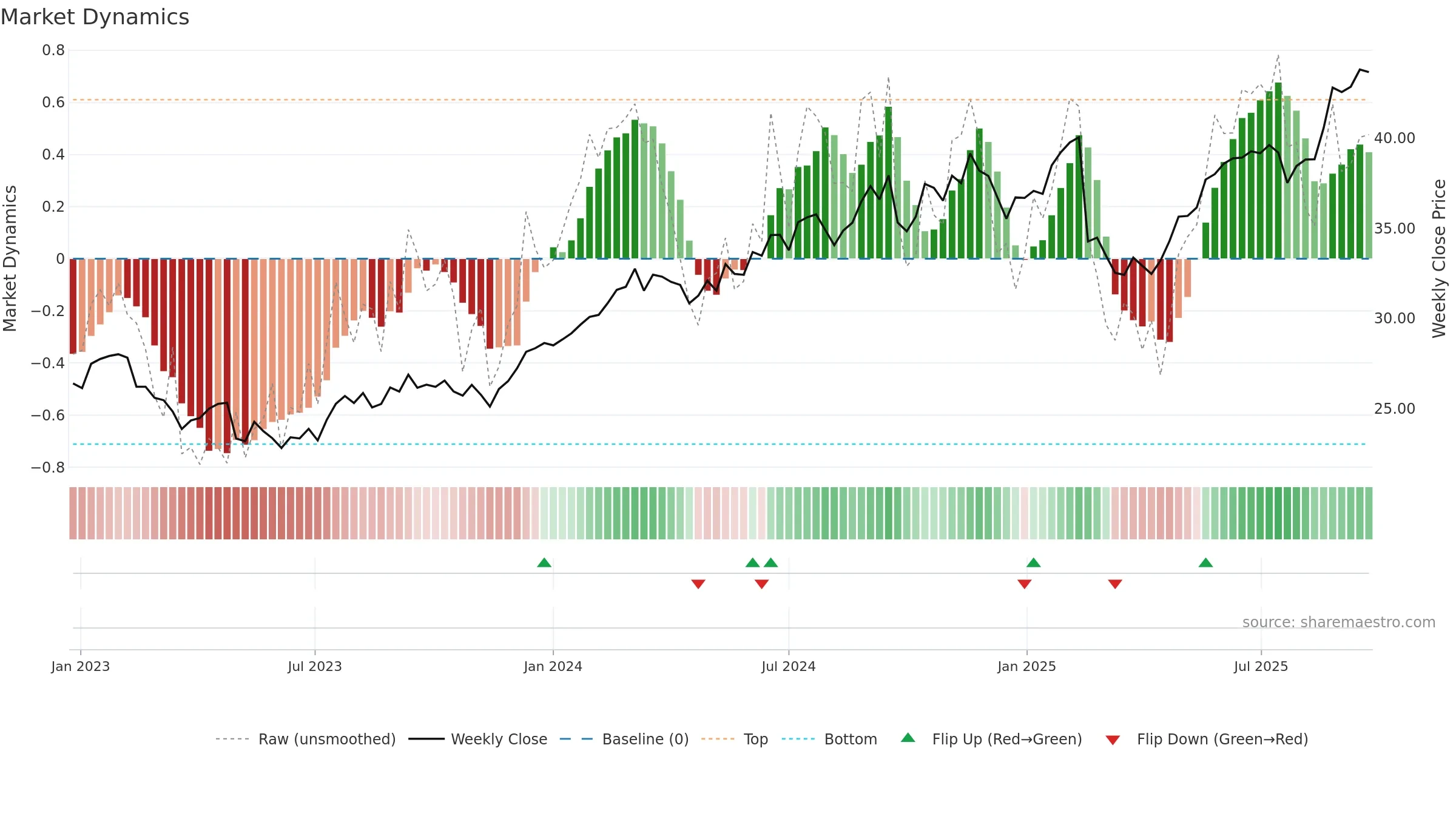This screenshot has width=1456, height=819.
Task: Toggle the Baseline (0) legend entry
Action: pos(624,739)
